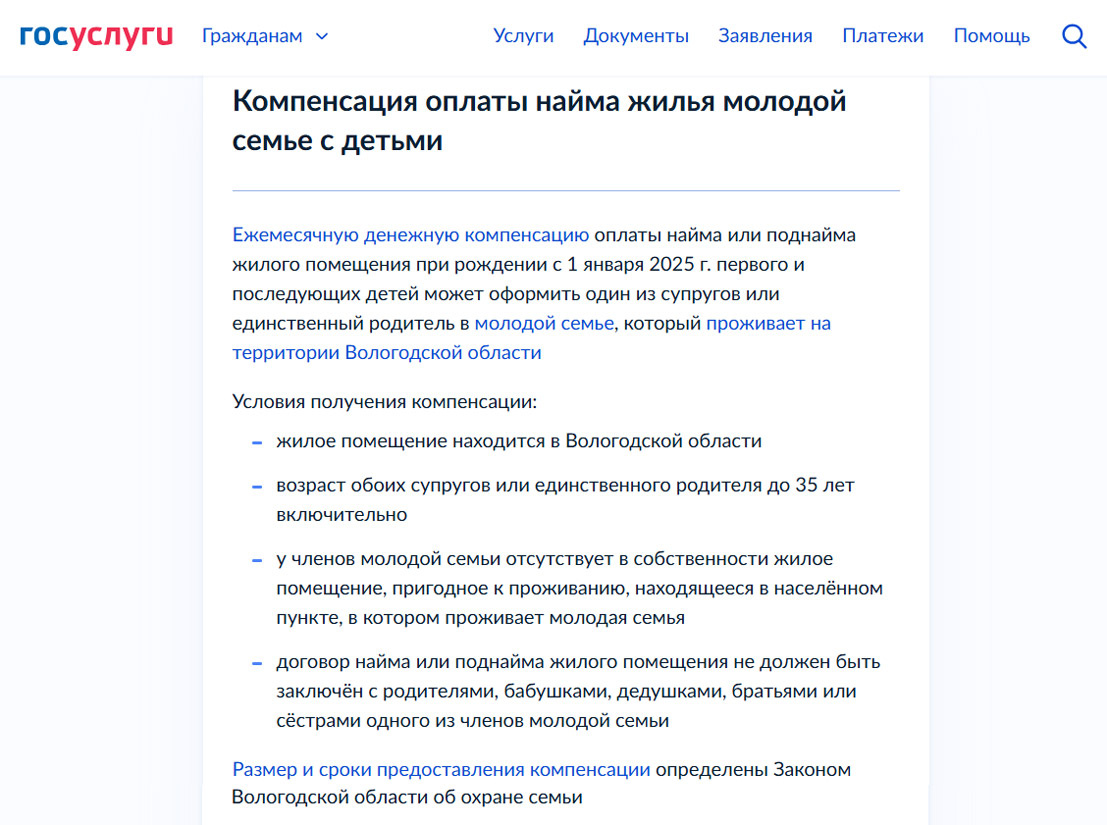
Task: Open the Помощь section
Action: [992, 35]
